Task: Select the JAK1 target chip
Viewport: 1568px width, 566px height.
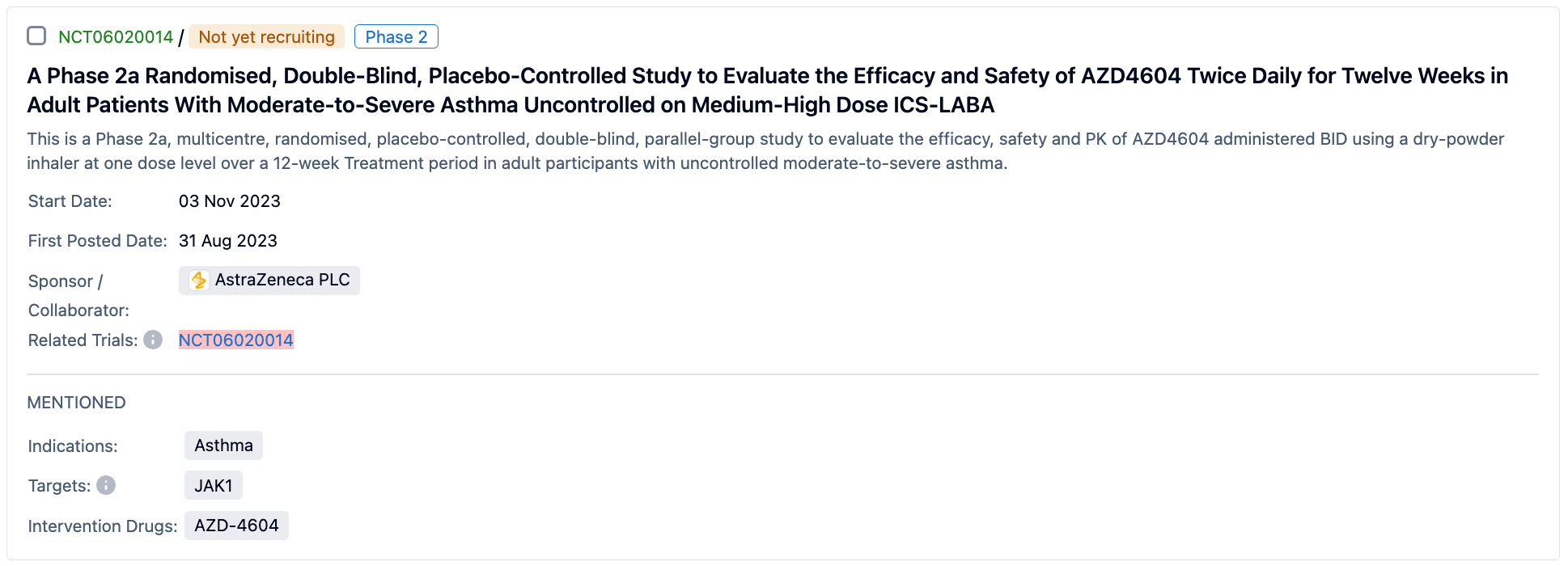Action: (213, 486)
